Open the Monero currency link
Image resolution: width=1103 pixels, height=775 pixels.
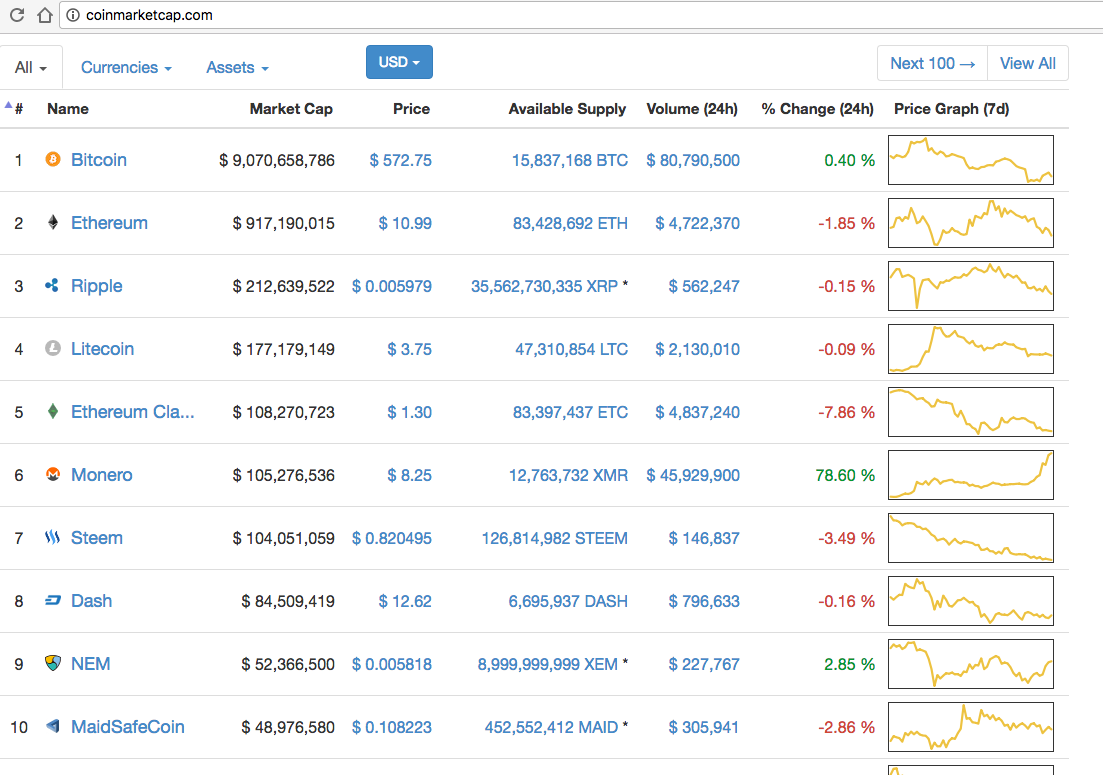click(101, 475)
